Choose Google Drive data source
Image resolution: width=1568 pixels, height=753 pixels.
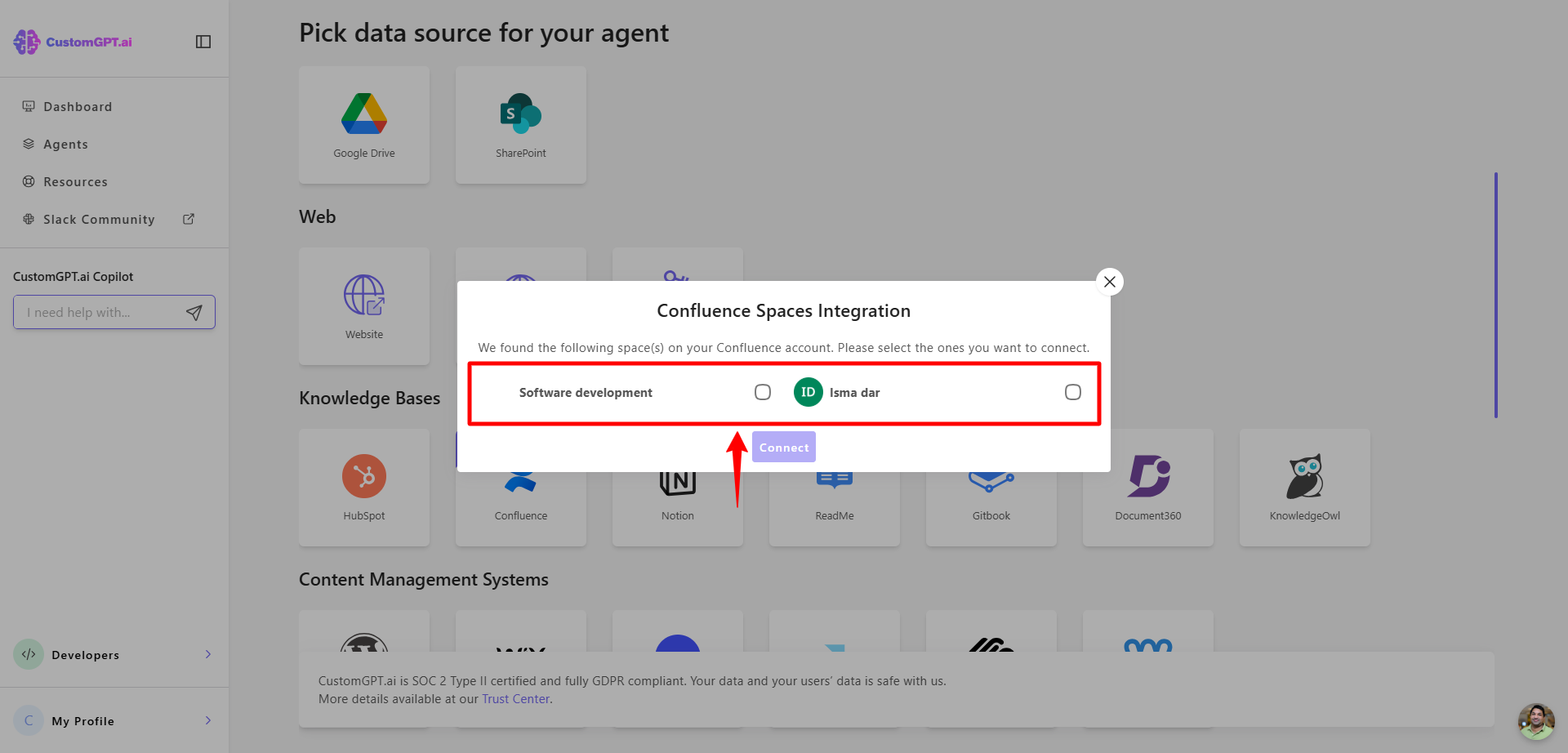(x=364, y=125)
